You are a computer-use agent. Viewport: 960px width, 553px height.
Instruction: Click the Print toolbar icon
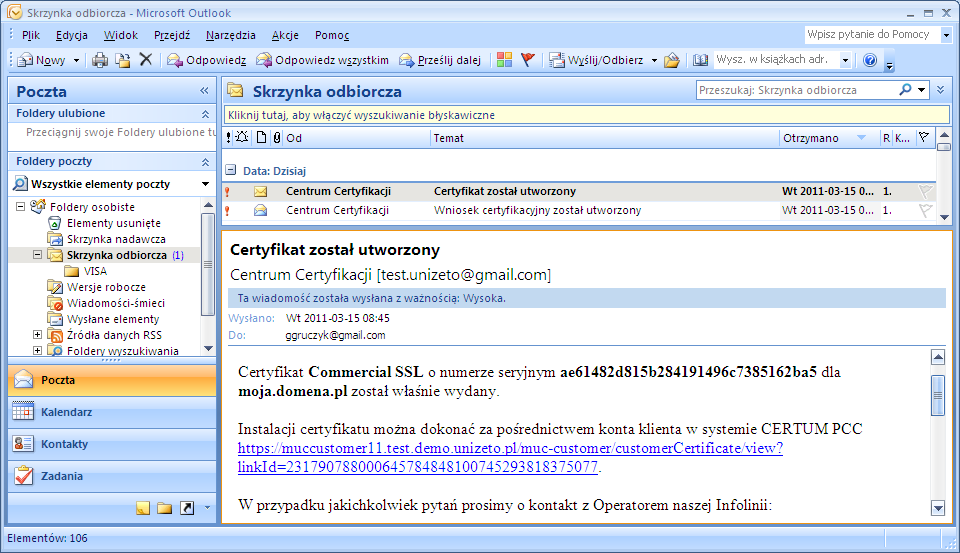click(x=100, y=60)
